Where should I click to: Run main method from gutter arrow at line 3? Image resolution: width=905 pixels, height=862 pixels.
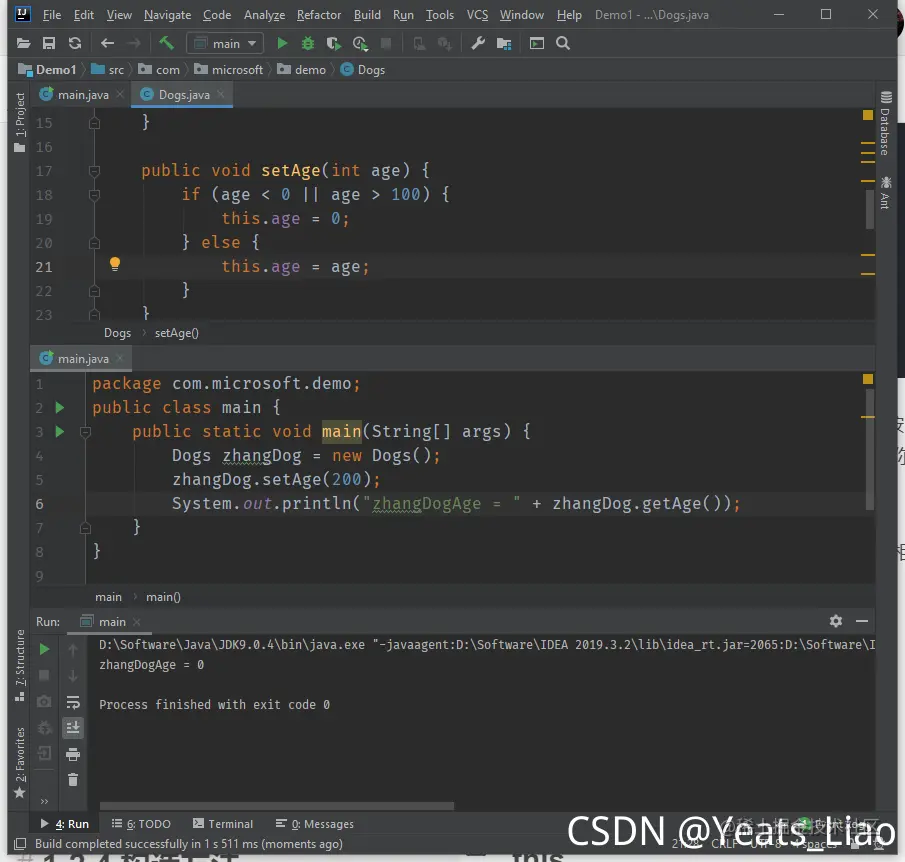[59, 431]
